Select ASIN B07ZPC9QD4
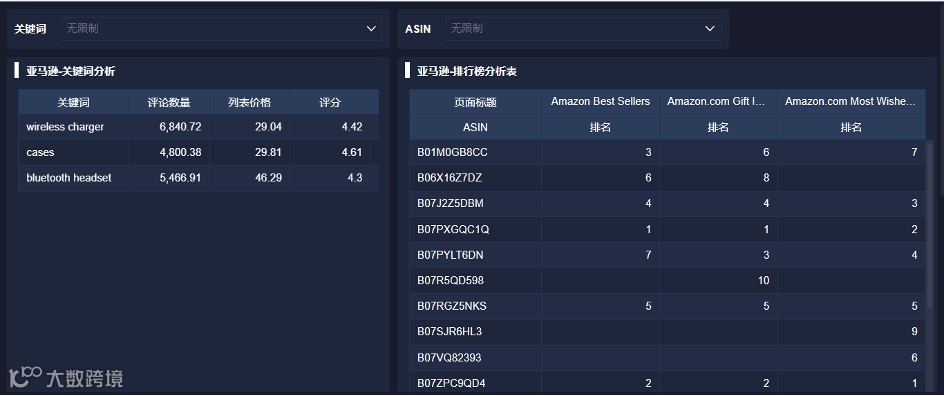This screenshot has width=944, height=396. [452, 383]
